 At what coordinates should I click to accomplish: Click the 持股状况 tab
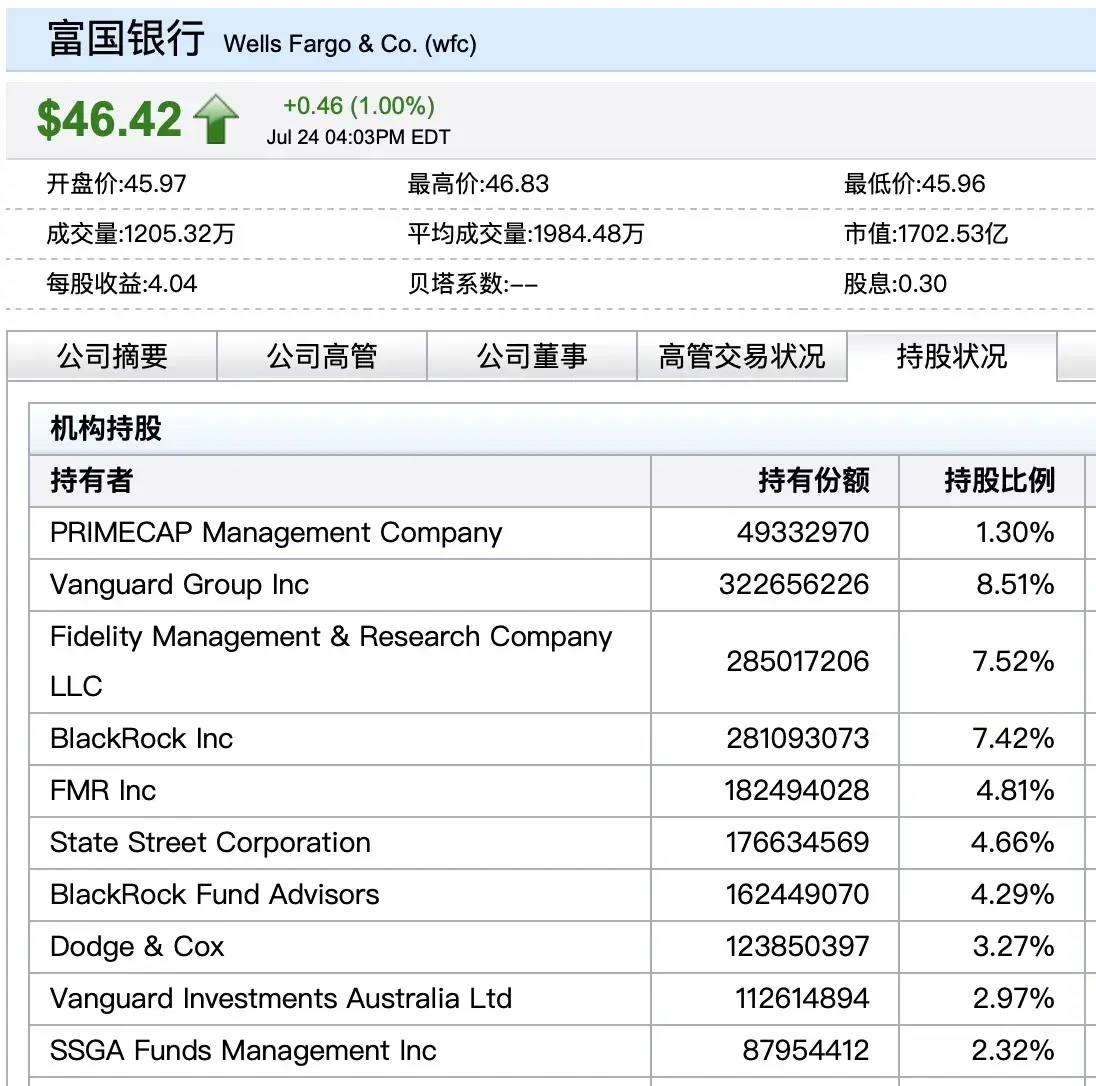point(951,357)
